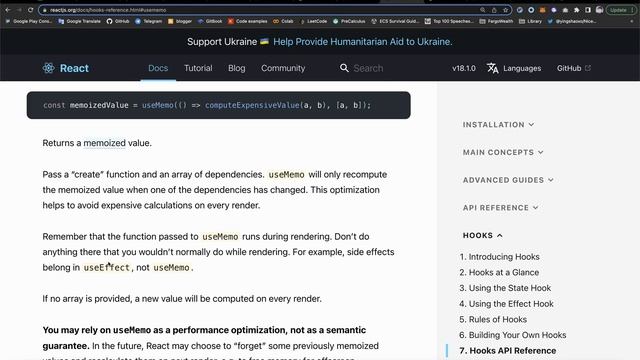Open 6. Building Your Own Hooks
Screen dimensions: 640x360
pos(512,335)
